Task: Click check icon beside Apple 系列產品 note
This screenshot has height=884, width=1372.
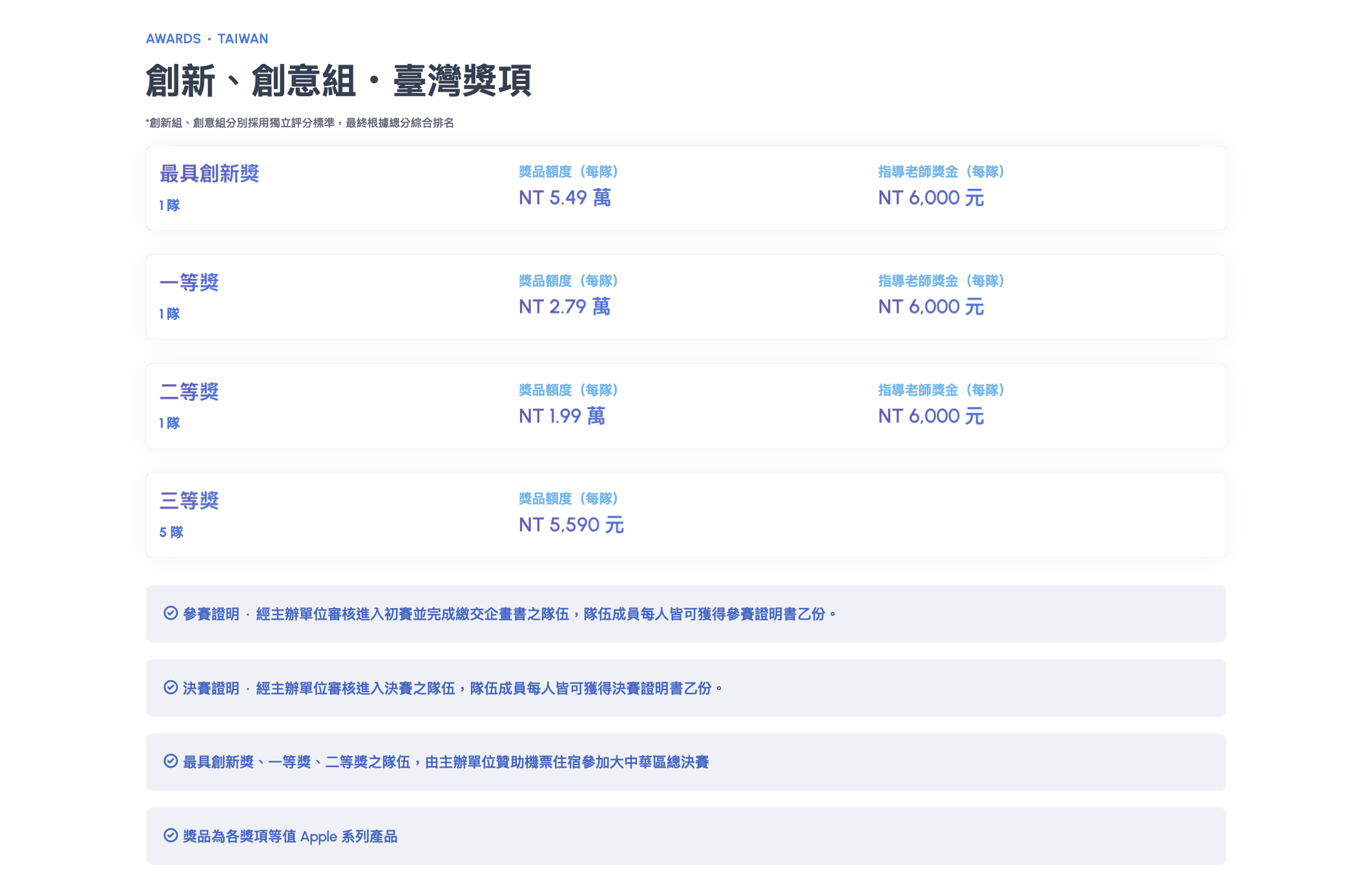Action: pyautogui.click(x=171, y=836)
